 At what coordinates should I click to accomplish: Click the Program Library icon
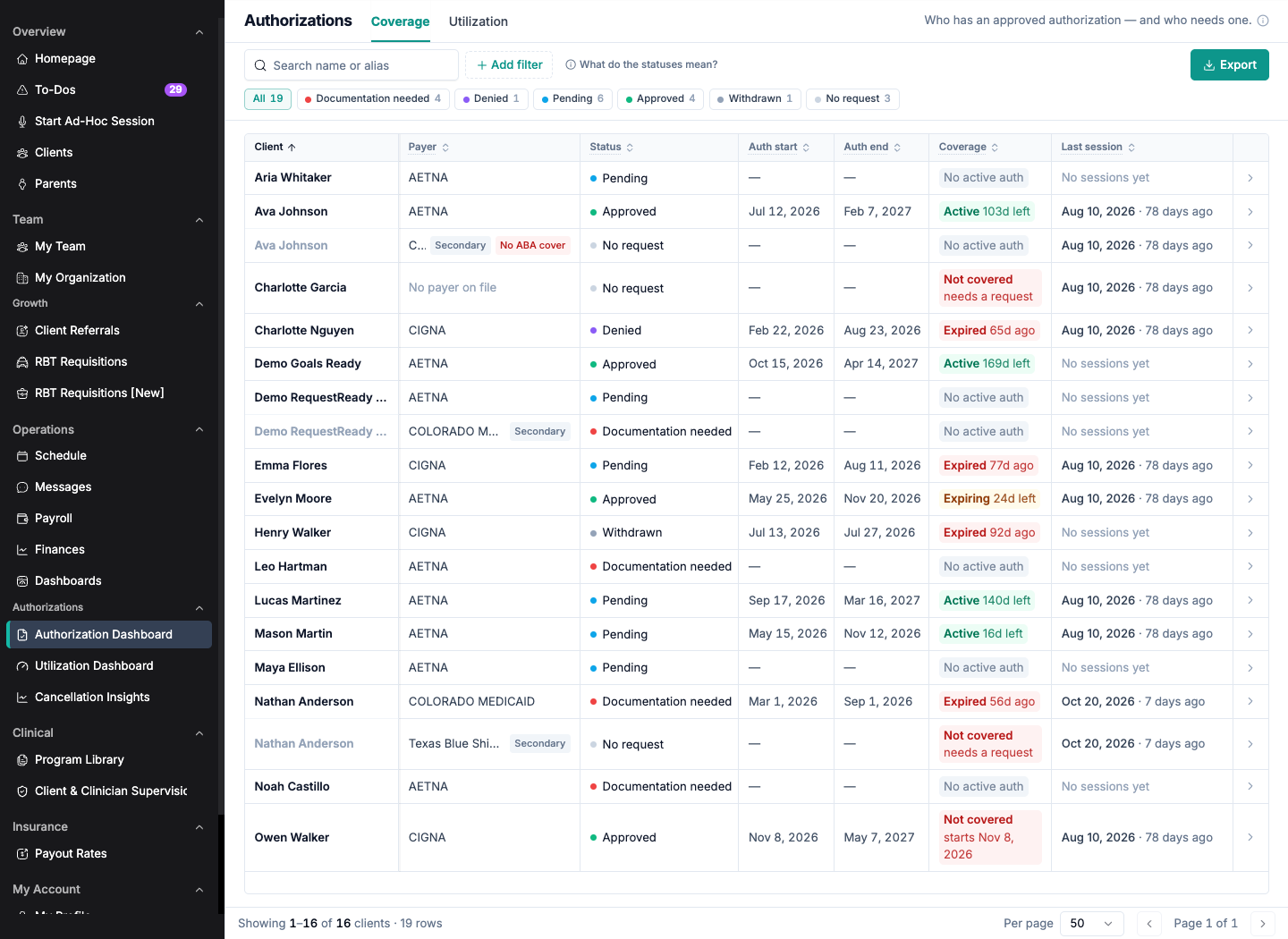point(22,760)
